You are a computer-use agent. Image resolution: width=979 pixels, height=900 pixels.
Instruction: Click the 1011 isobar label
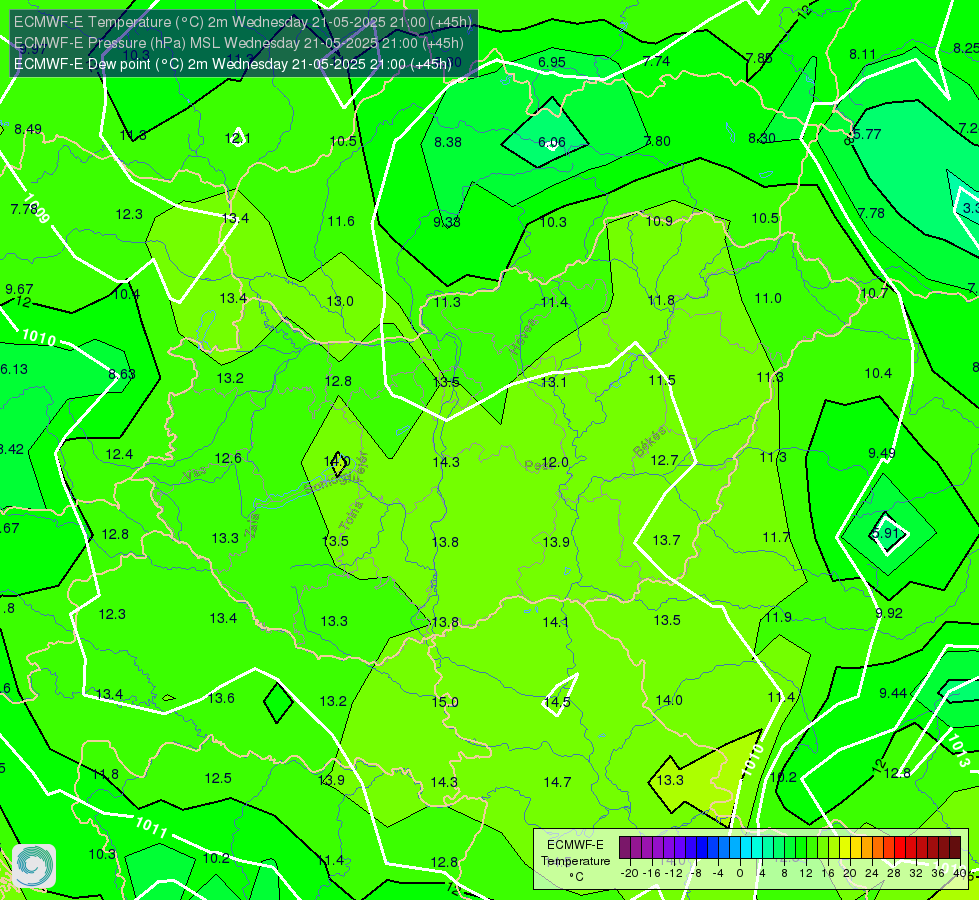151,828
